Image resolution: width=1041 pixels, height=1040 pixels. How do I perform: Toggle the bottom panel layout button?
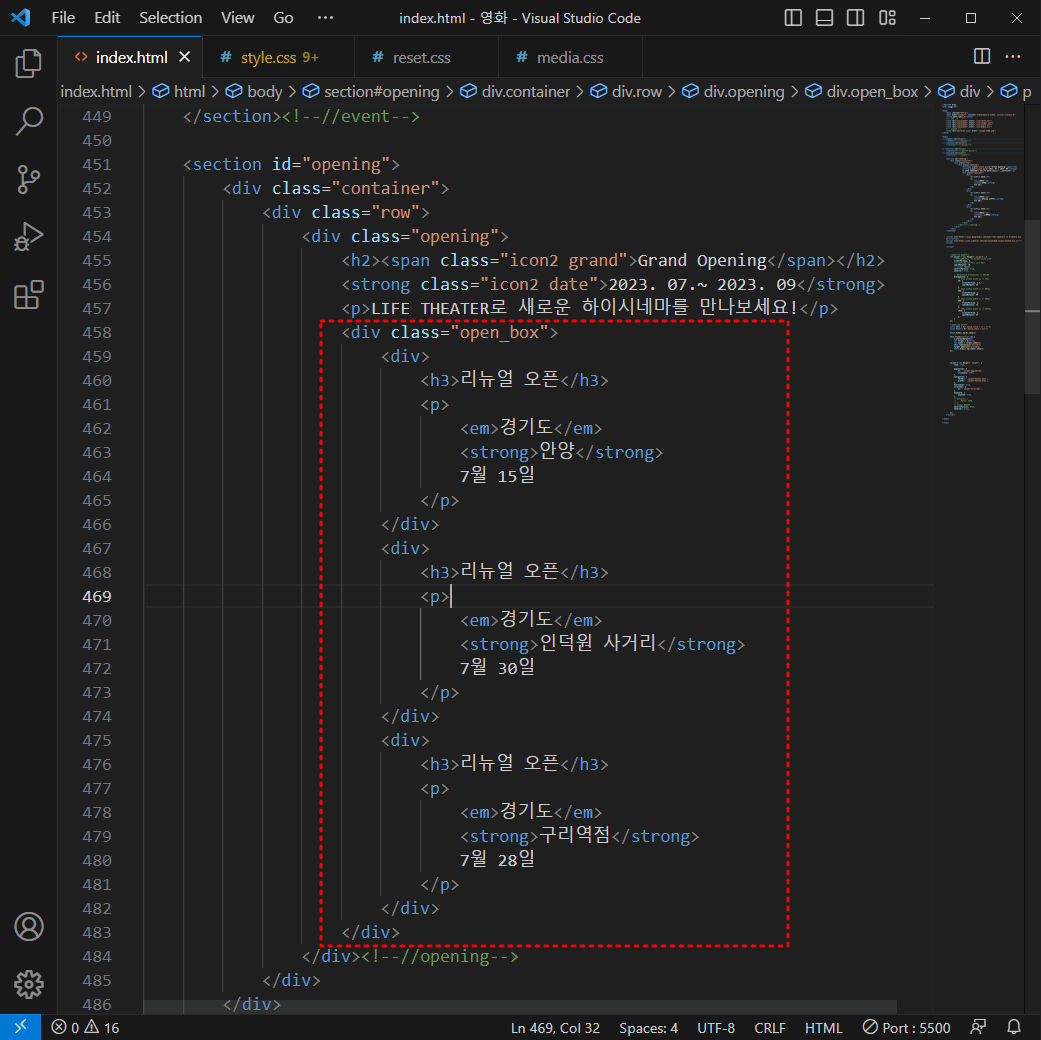pyautogui.click(x=824, y=18)
